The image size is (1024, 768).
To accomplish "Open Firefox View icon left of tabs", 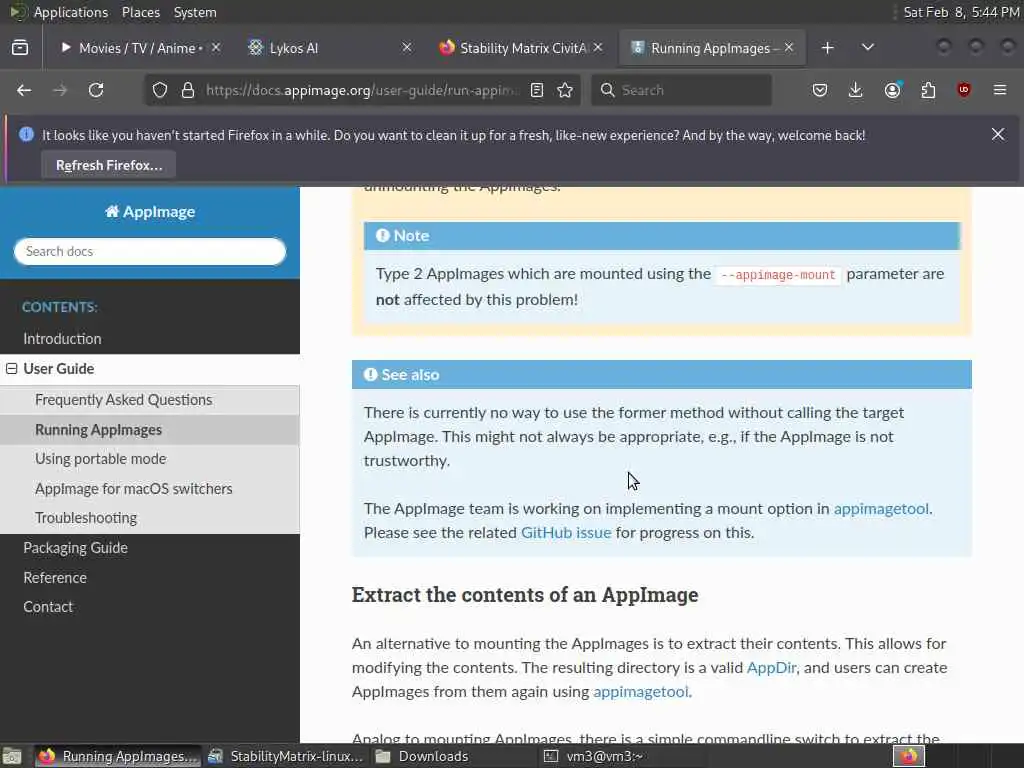I will (20, 48).
